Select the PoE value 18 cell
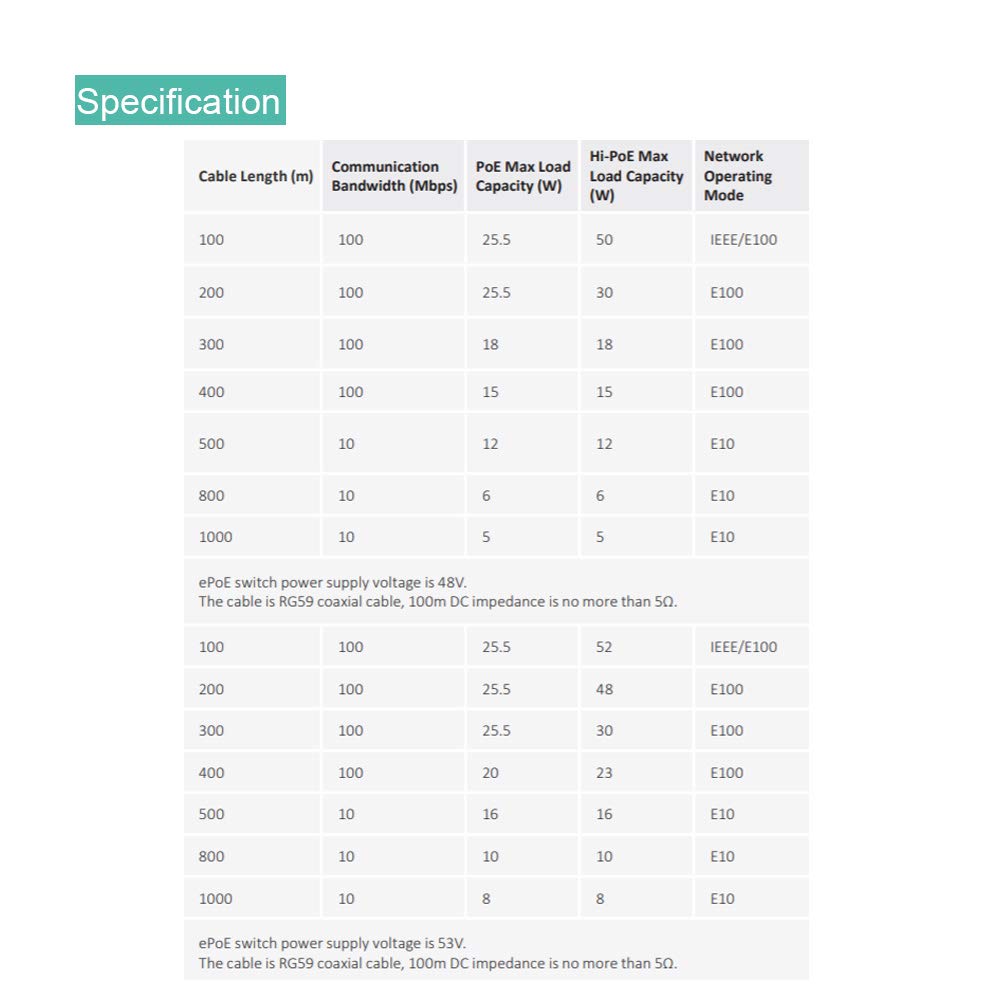1000x1000 pixels. tap(522, 344)
